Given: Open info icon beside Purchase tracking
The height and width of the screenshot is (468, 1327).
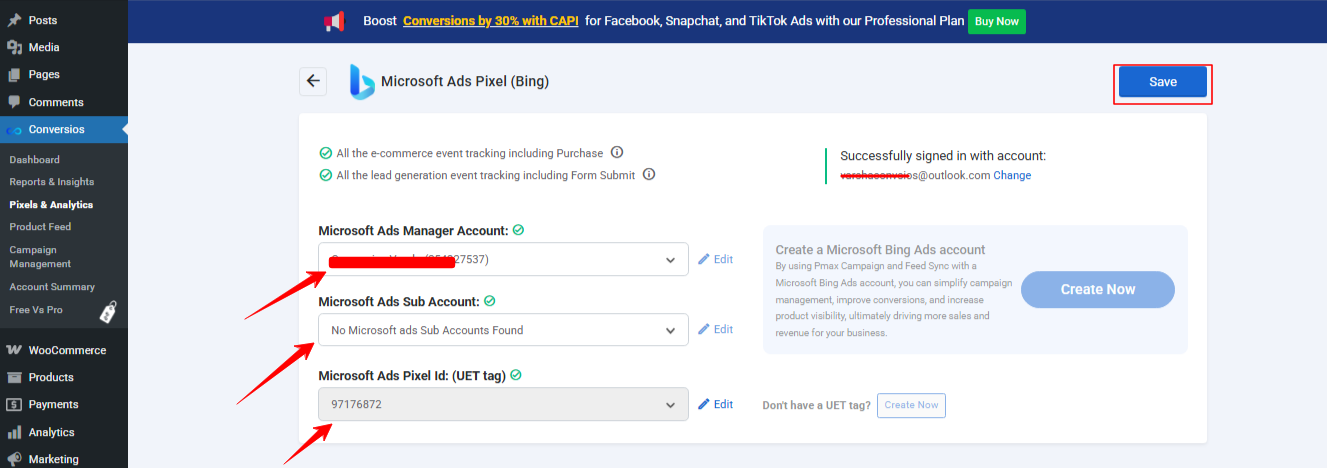Looking at the screenshot, I should [x=617, y=153].
